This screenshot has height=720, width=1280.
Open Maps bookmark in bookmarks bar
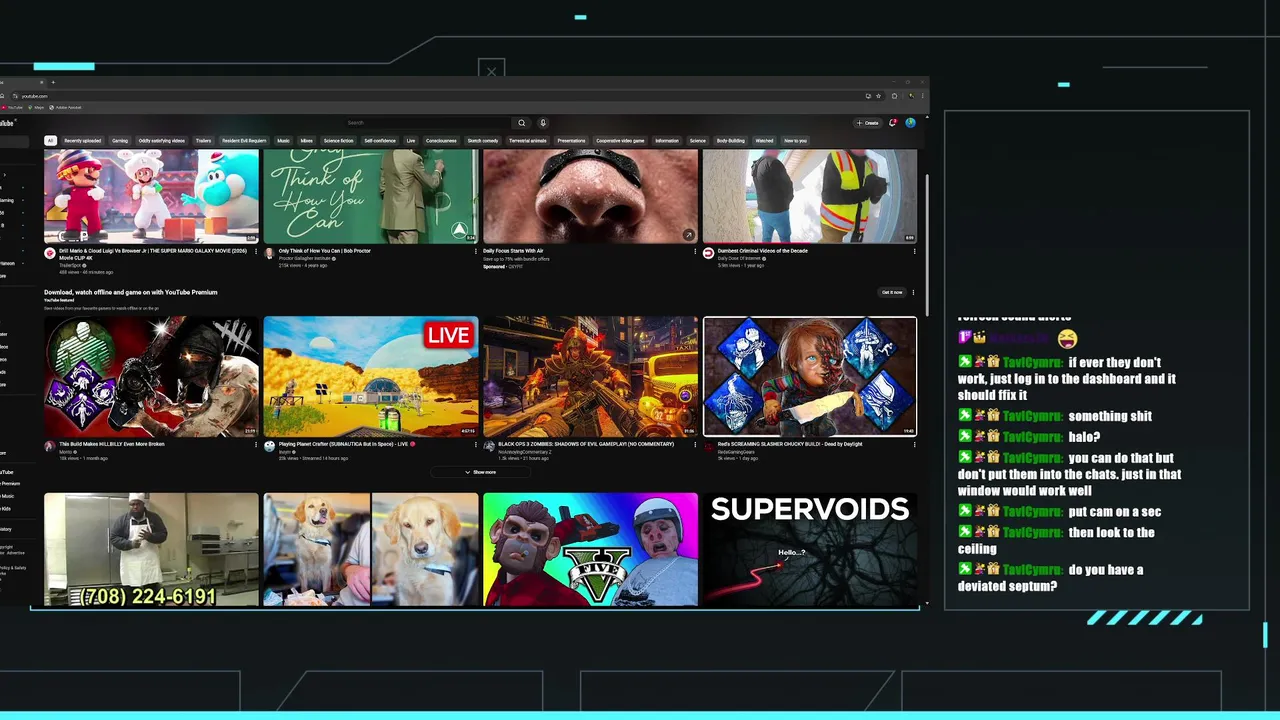[x=37, y=107]
